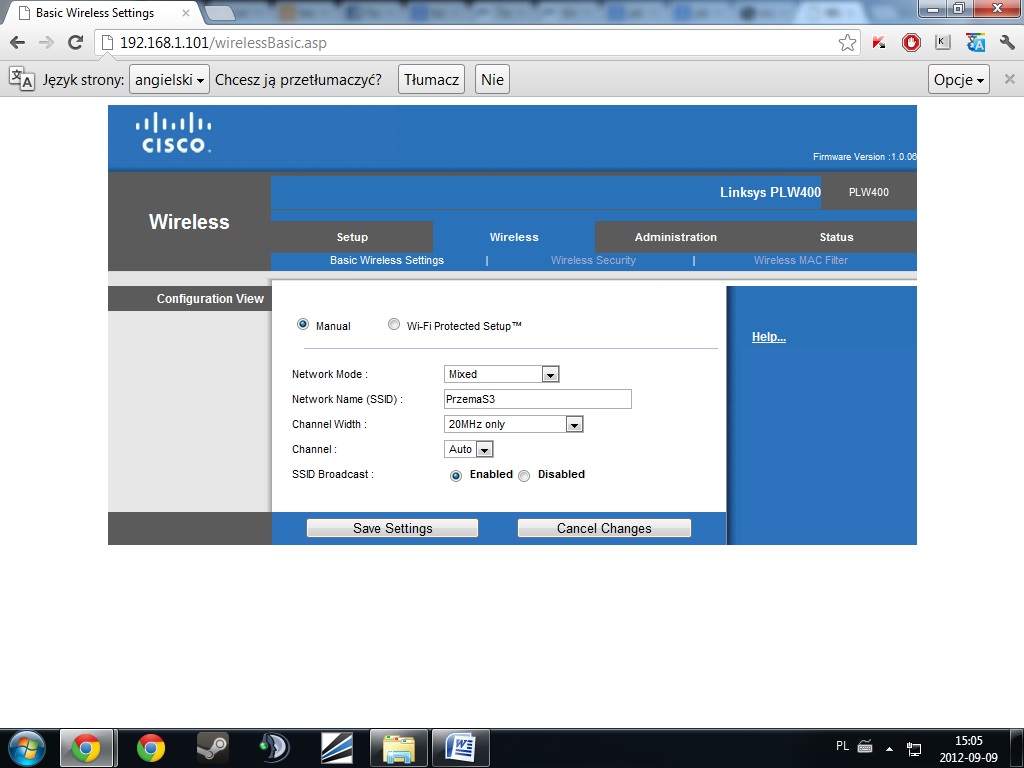Show hidden system tray icons
1024x768 pixels.
tap(889, 748)
